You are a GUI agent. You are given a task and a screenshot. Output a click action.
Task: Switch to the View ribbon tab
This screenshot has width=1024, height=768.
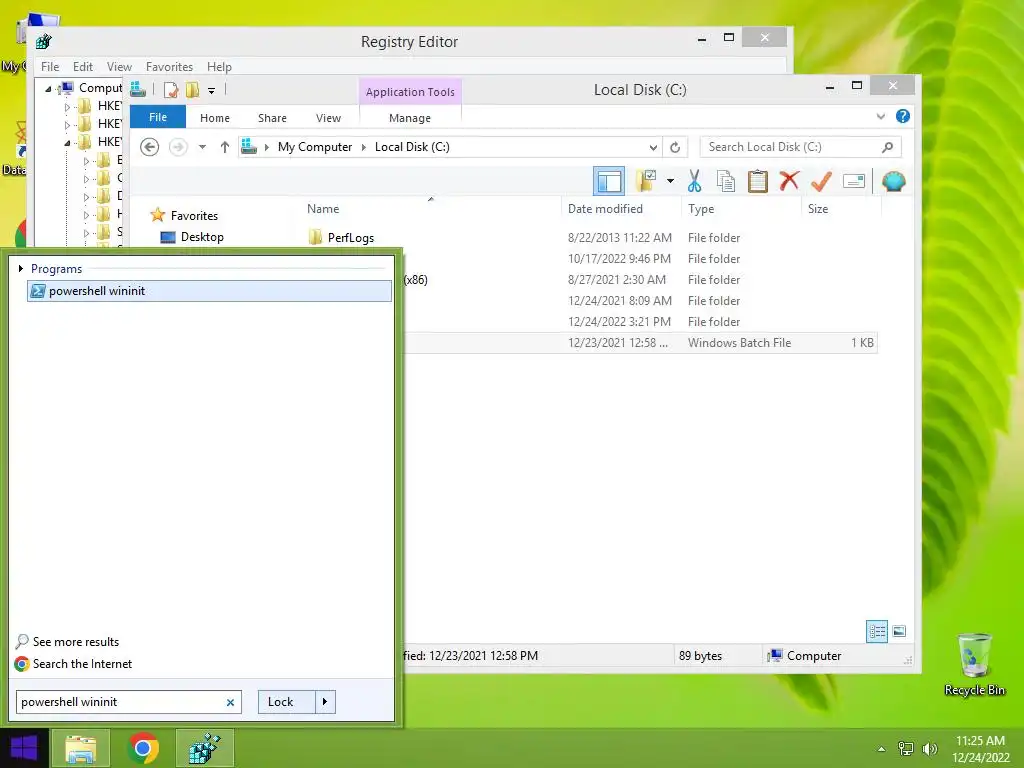(328, 118)
